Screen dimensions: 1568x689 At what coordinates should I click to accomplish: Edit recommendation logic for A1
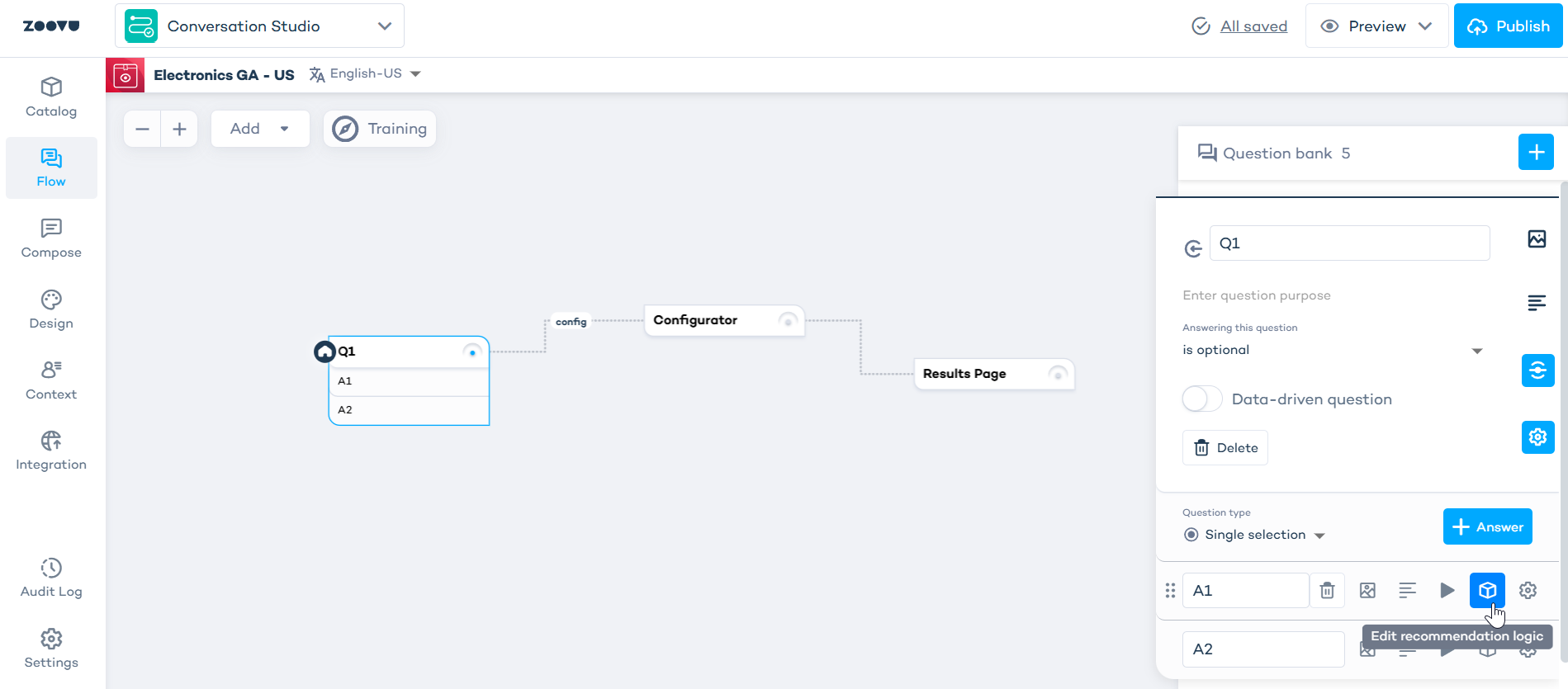pos(1487,590)
